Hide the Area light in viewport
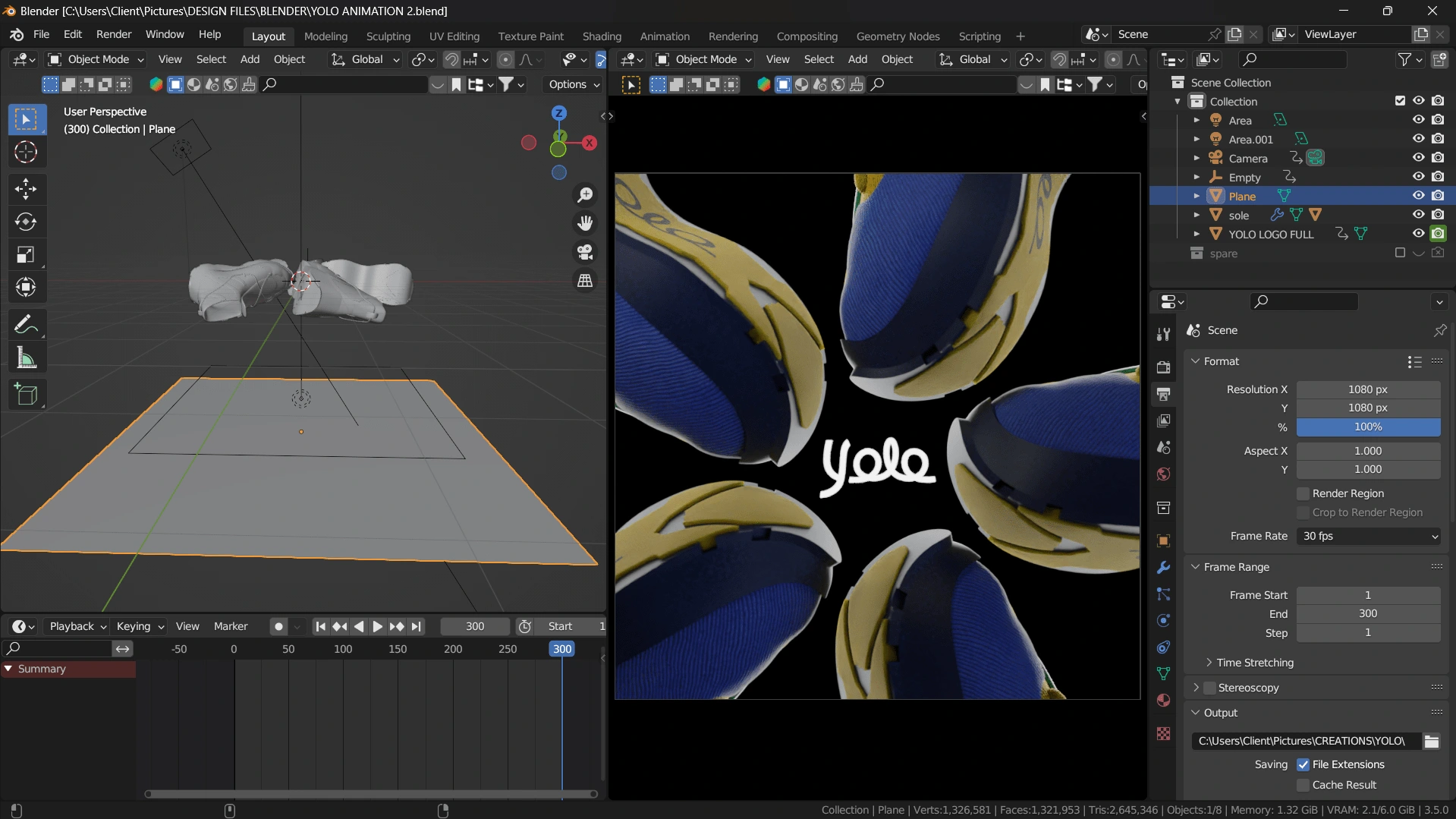1456x819 pixels. [1418, 120]
